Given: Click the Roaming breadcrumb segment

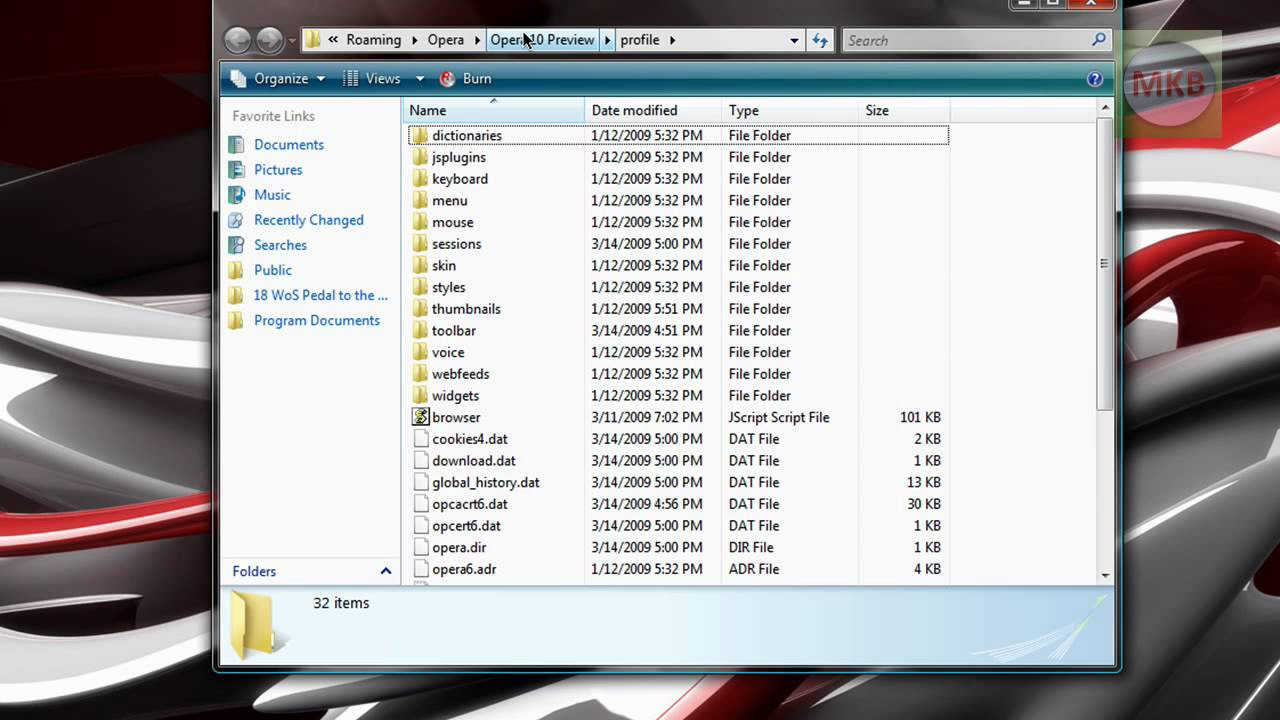Looking at the screenshot, I should 373,40.
